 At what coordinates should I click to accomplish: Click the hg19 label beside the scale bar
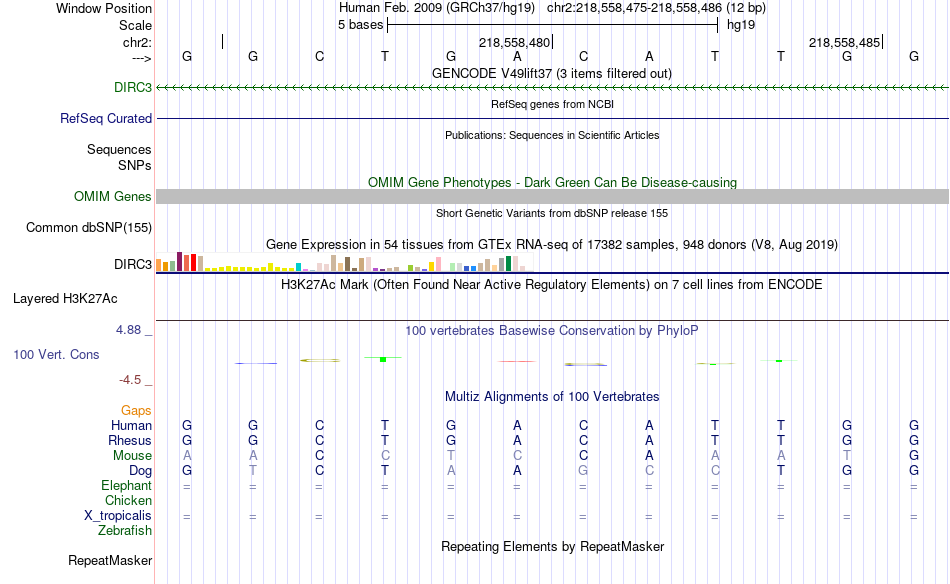coord(741,25)
